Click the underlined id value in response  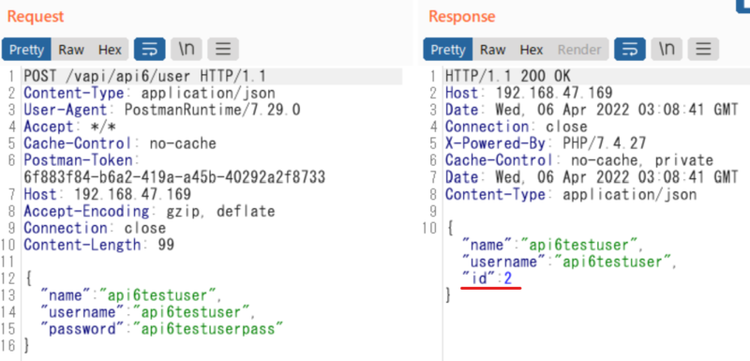click(x=507, y=278)
